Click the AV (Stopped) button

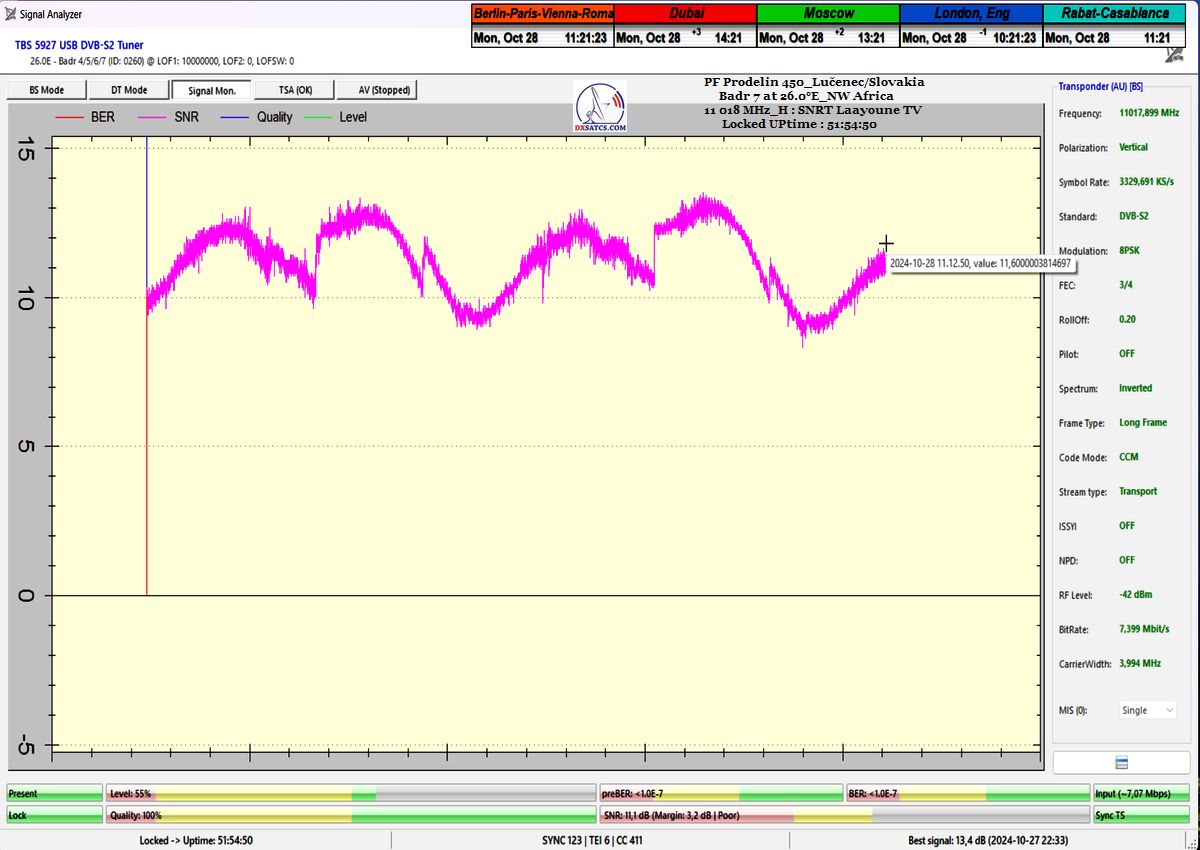coord(375,90)
